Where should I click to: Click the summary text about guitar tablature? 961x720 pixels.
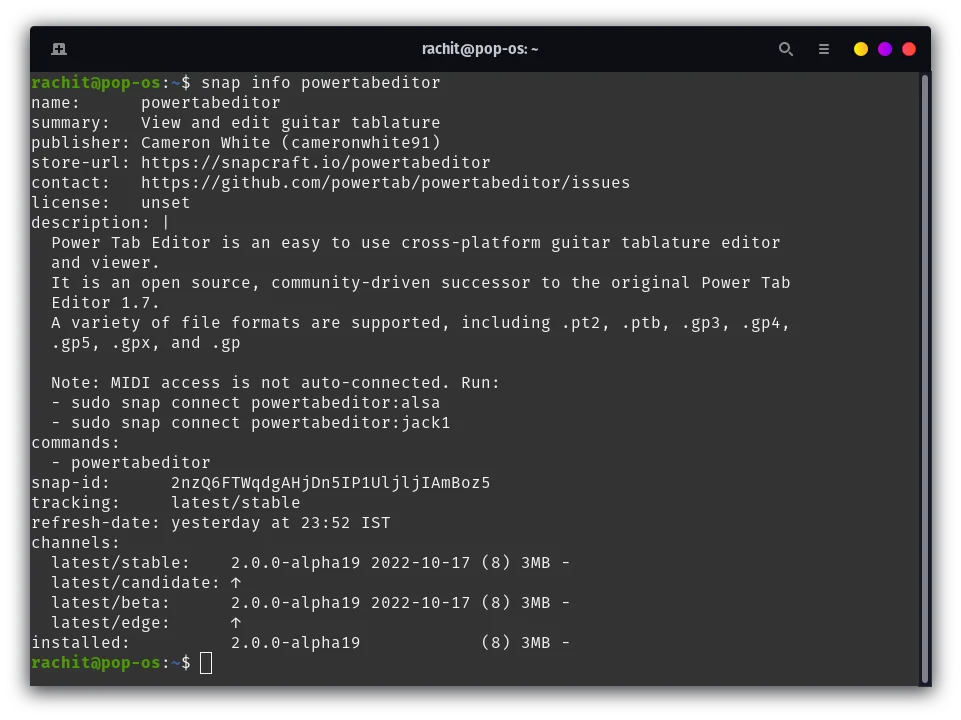point(290,122)
